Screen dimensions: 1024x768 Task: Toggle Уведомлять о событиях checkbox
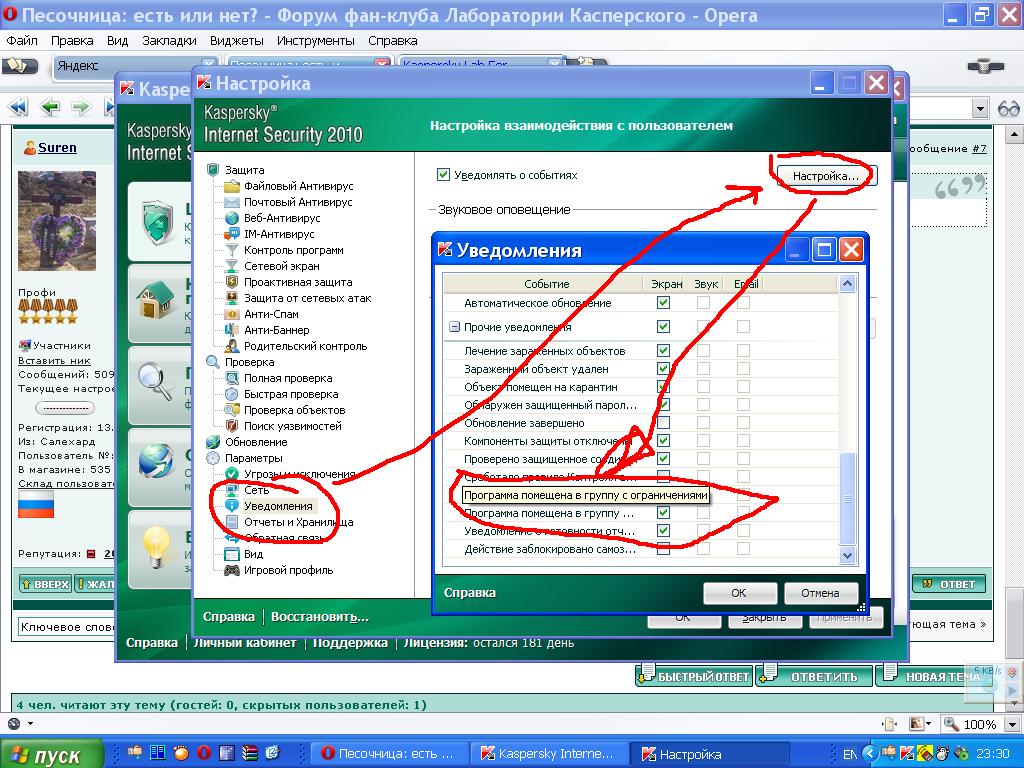point(443,175)
